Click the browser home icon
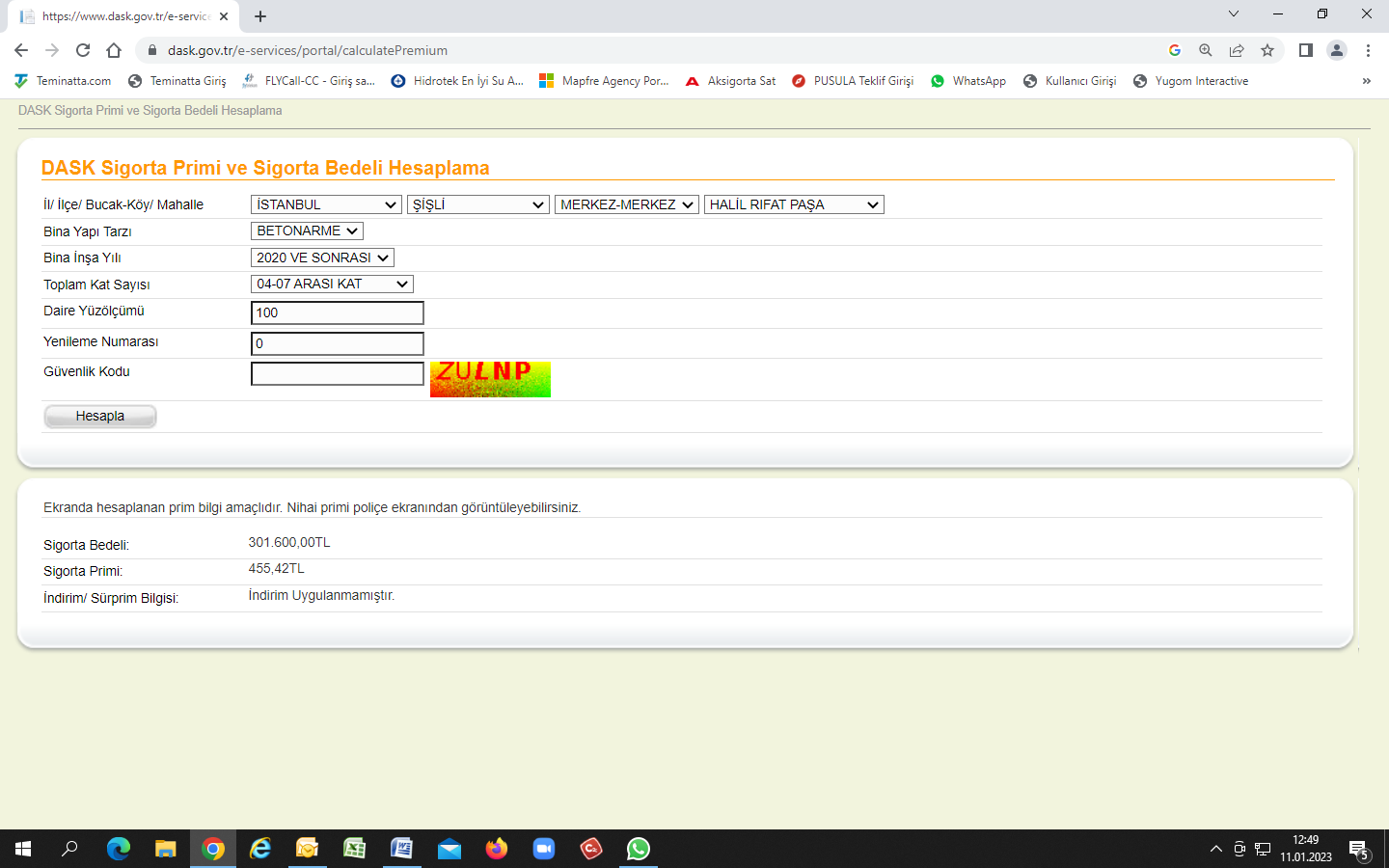The height and width of the screenshot is (868, 1389). pos(114,50)
